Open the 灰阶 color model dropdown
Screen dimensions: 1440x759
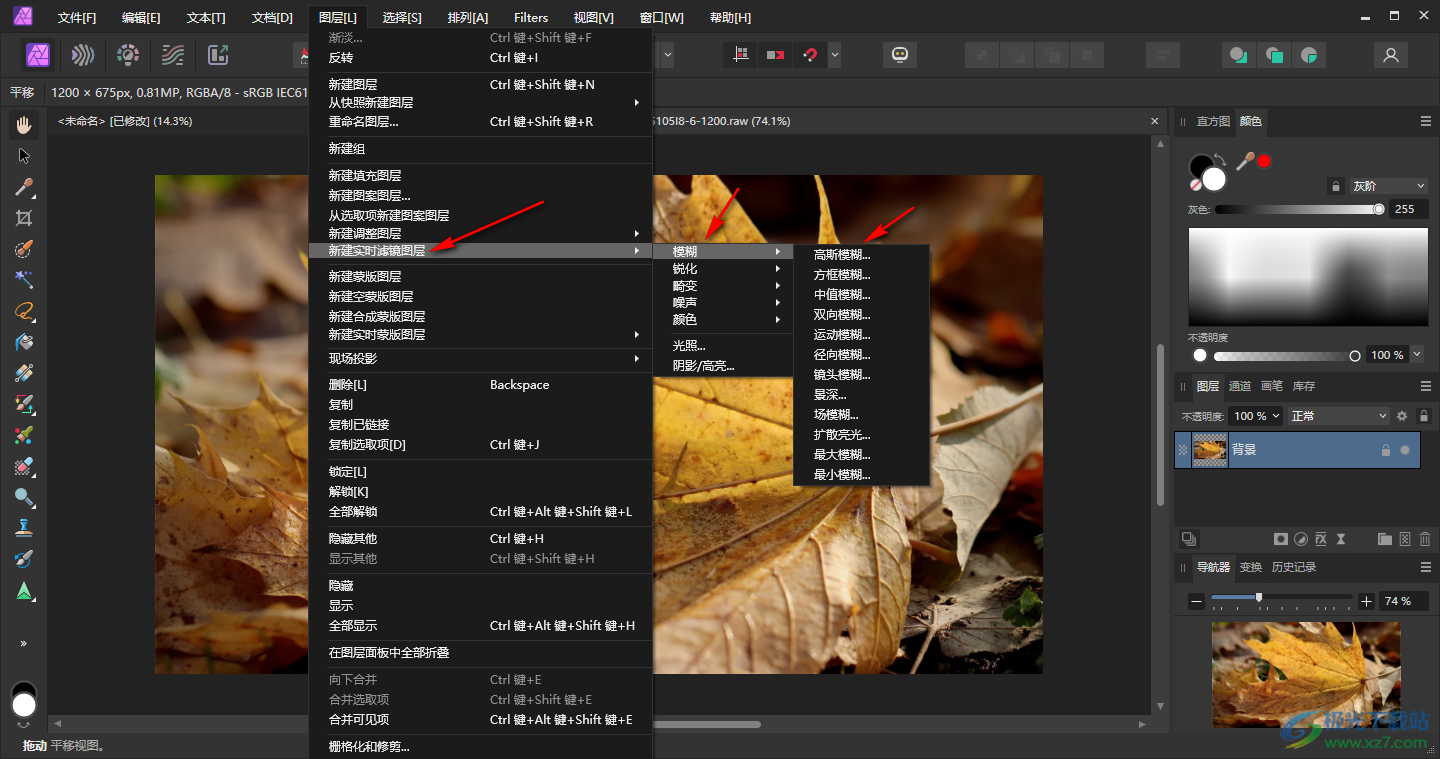tap(1388, 186)
